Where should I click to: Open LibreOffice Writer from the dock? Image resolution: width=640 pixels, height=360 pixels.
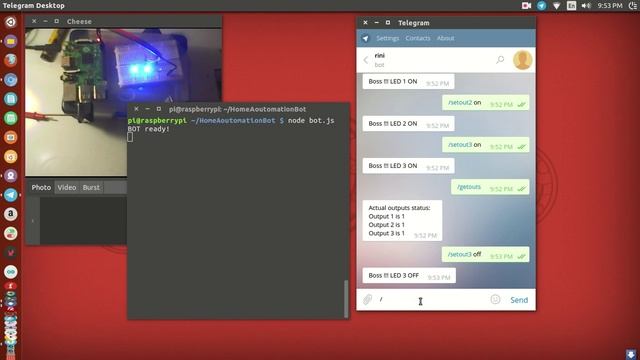11,99
